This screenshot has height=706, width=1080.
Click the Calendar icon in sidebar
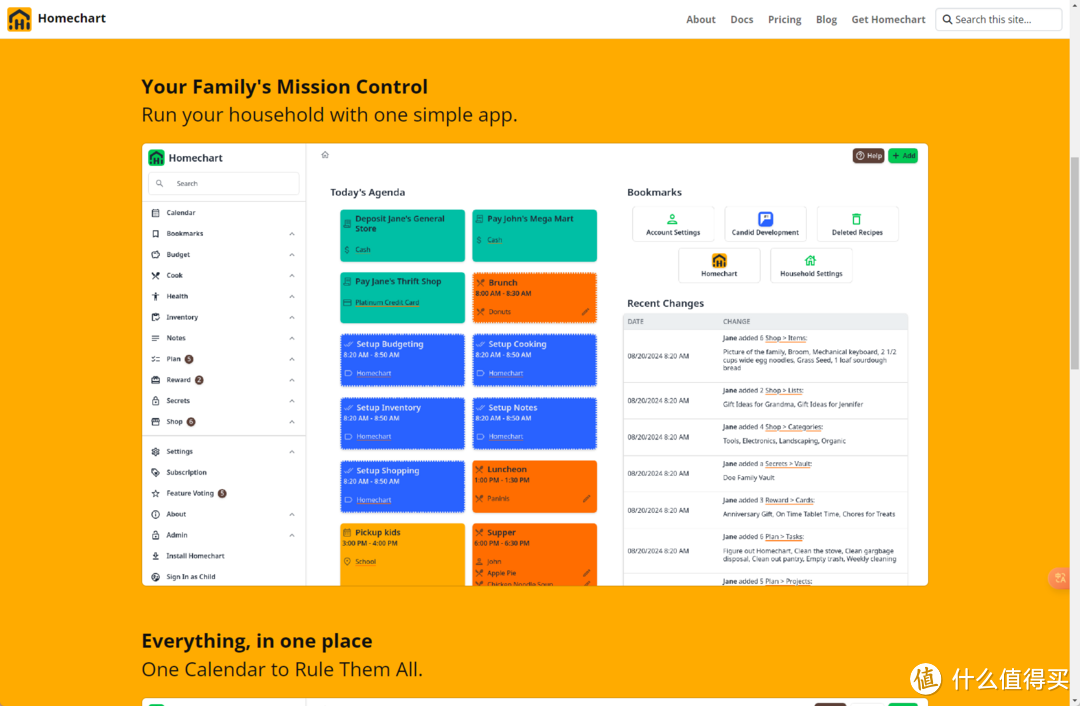pyautogui.click(x=156, y=213)
